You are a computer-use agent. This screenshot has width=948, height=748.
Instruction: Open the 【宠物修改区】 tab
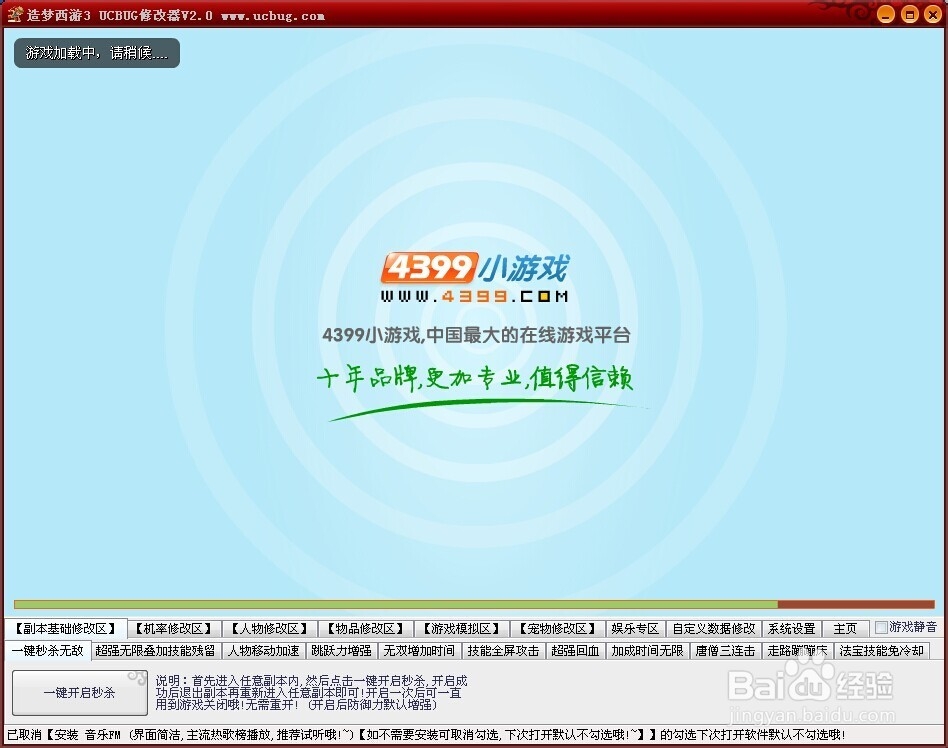click(x=557, y=629)
